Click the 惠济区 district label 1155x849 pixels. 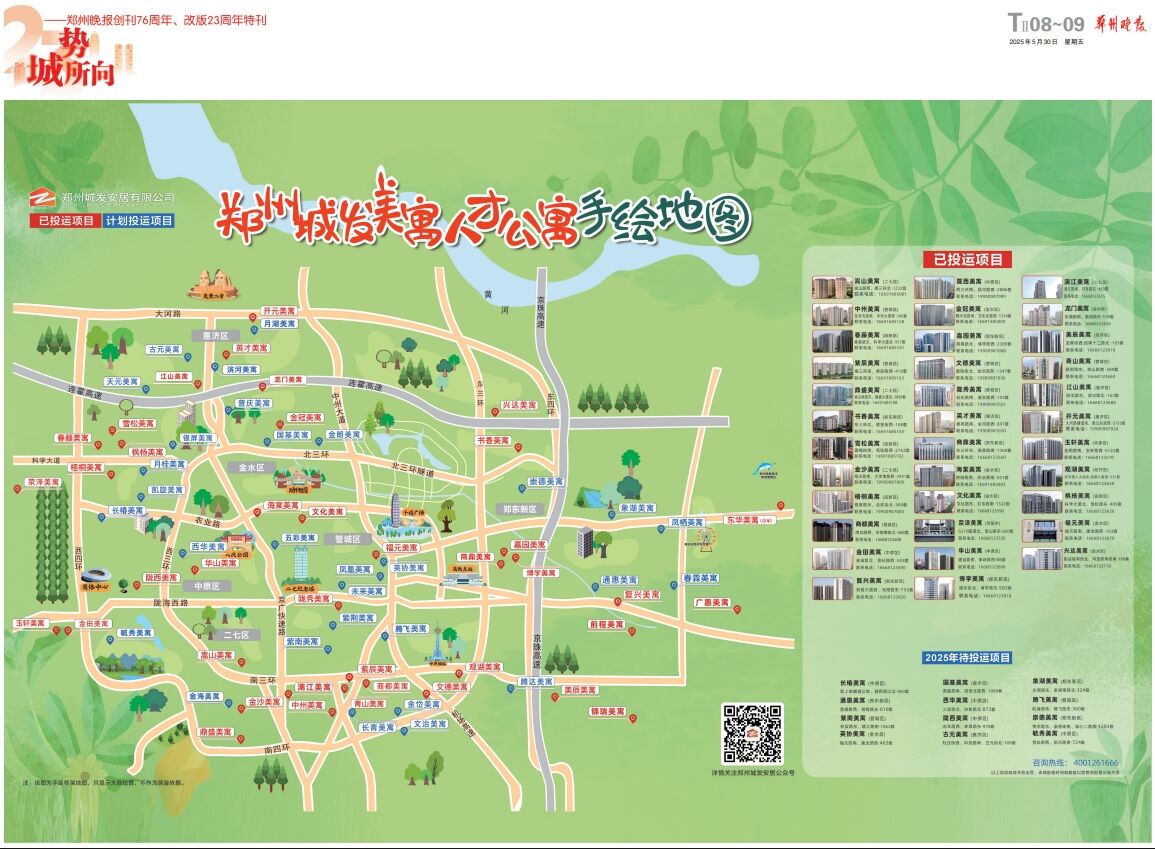[x=215, y=336]
